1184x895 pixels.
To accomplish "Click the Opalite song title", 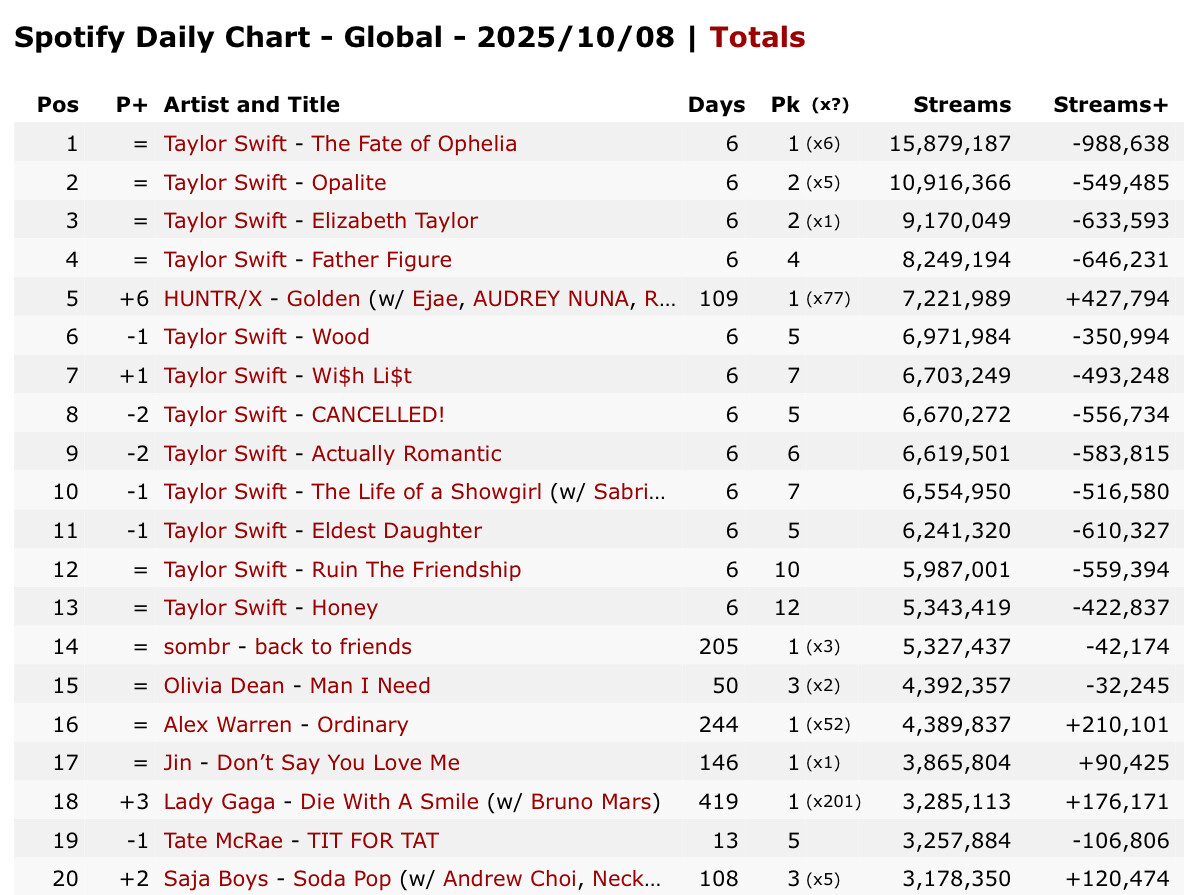I will 349,183.
